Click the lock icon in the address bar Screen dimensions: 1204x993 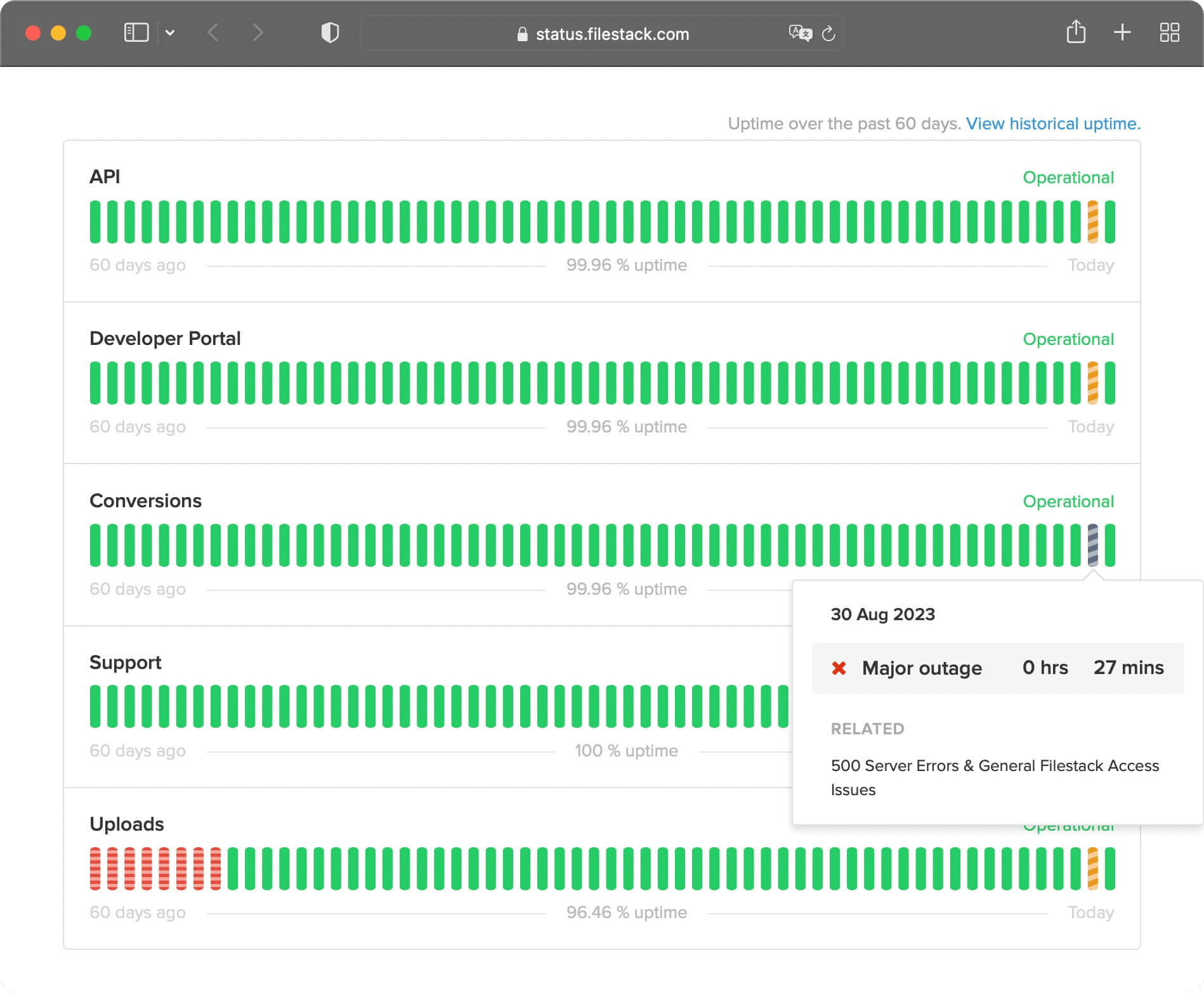[522, 34]
